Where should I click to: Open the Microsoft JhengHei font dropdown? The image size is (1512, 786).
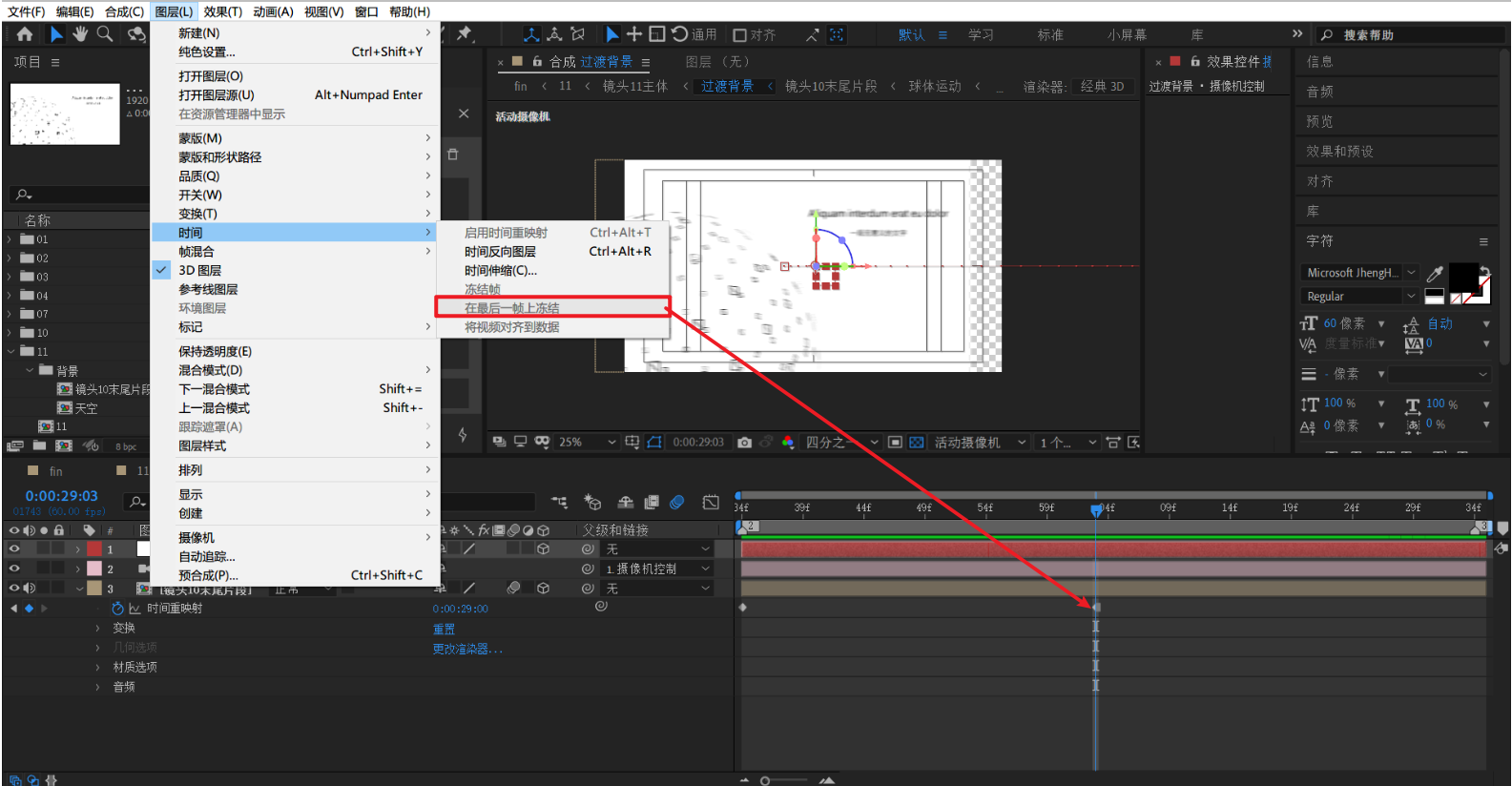[1359, 273]
